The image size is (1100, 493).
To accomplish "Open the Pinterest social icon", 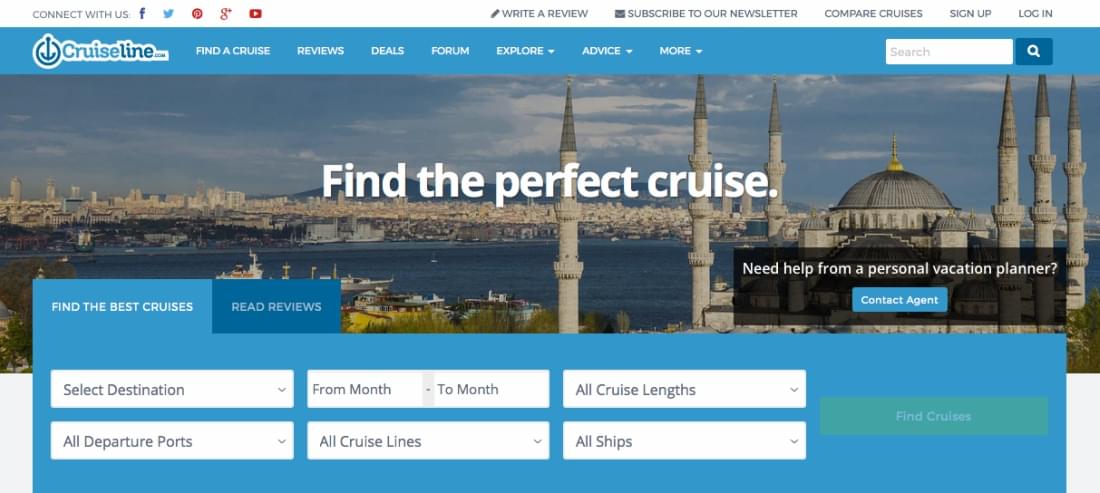I will coord(197,13).
